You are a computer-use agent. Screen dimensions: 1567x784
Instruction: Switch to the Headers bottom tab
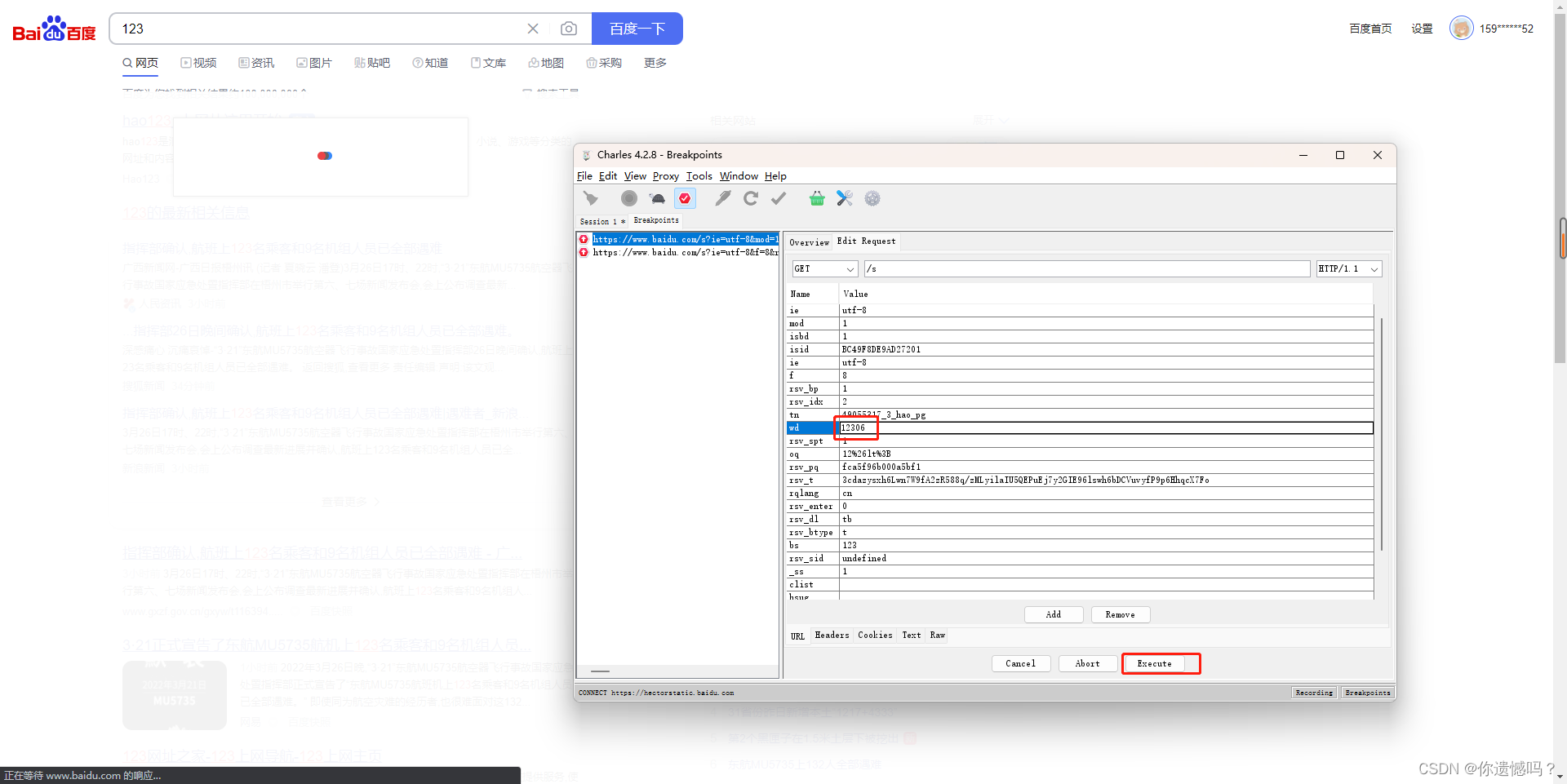(x=832, y=635)
